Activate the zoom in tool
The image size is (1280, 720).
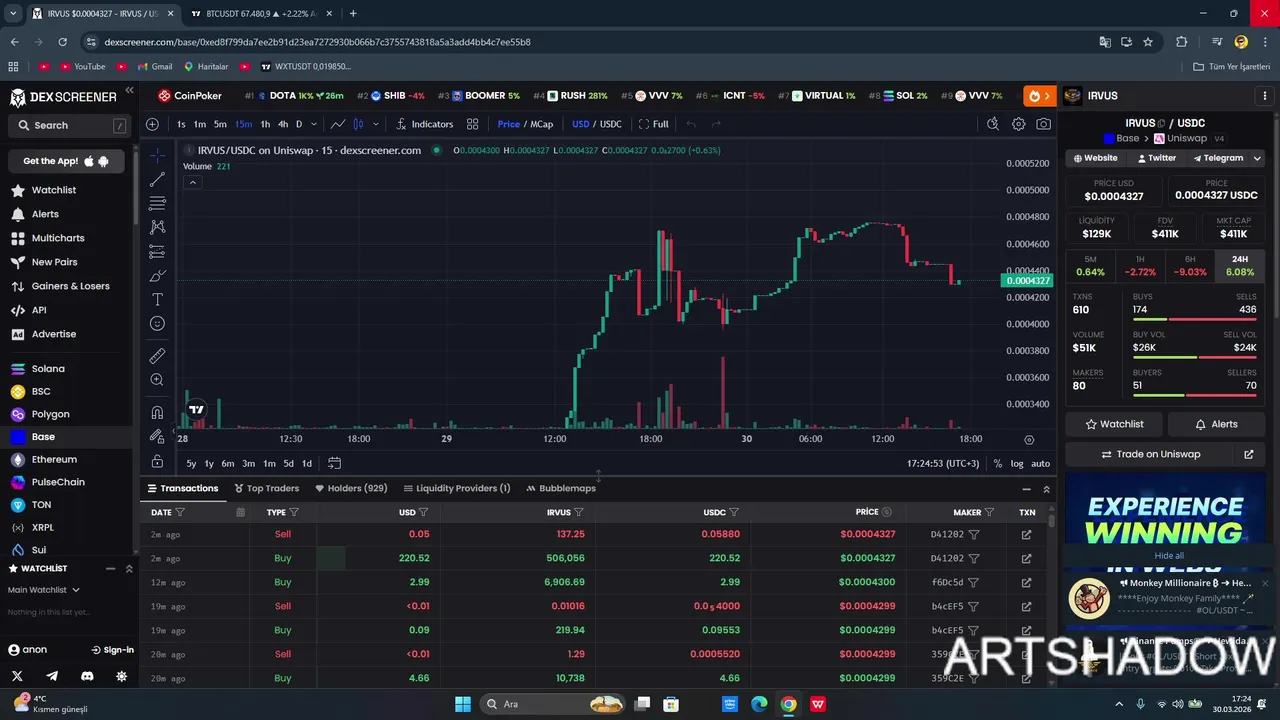pos(157,380)
